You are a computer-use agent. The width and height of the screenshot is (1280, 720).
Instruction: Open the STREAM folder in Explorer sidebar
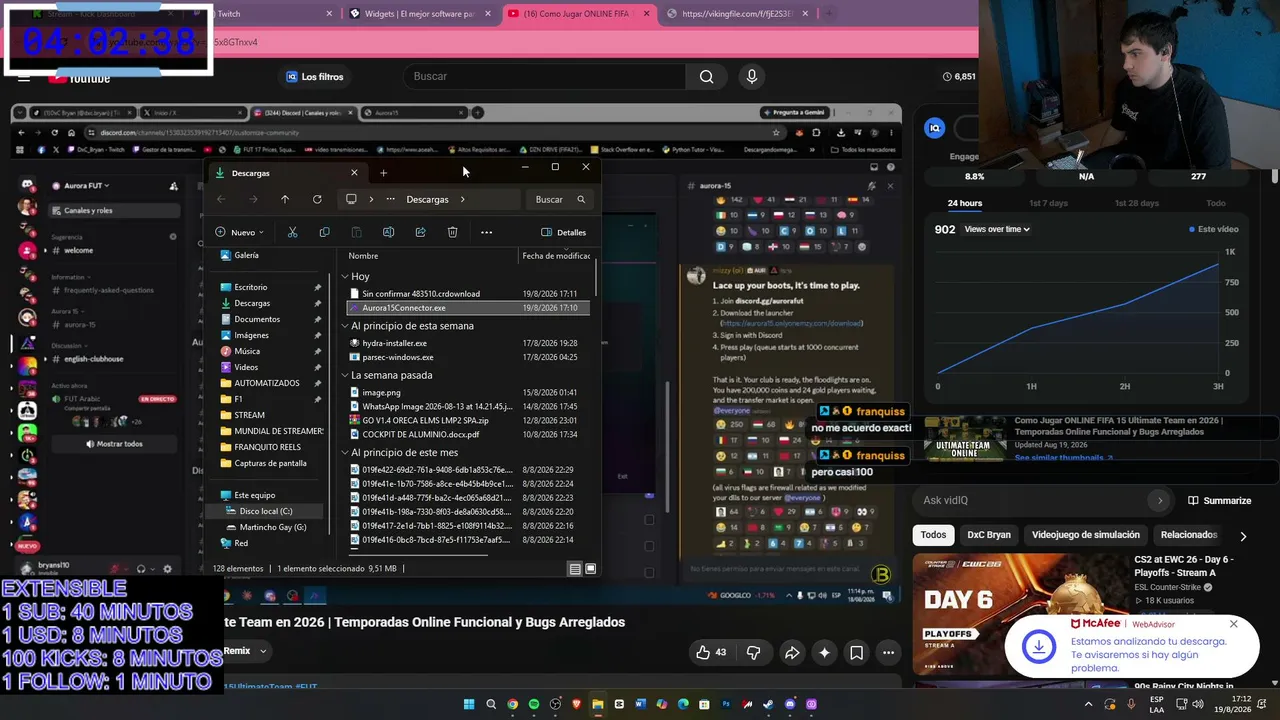(249, 415)
